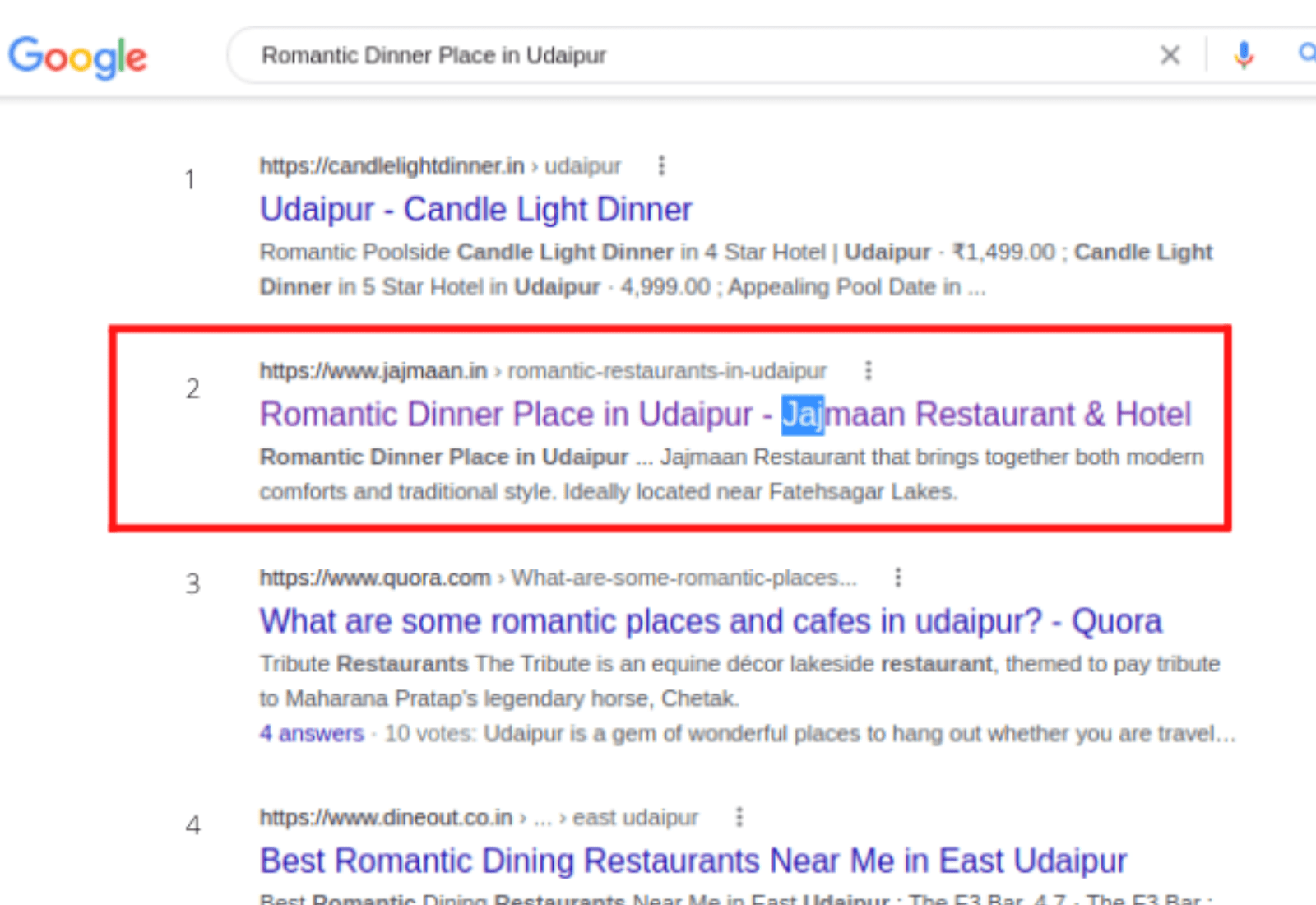The image size is (1316, 905).
Task: Start voice search with microphone icon
Action: pyautogui.click(x=1244, y=55)
